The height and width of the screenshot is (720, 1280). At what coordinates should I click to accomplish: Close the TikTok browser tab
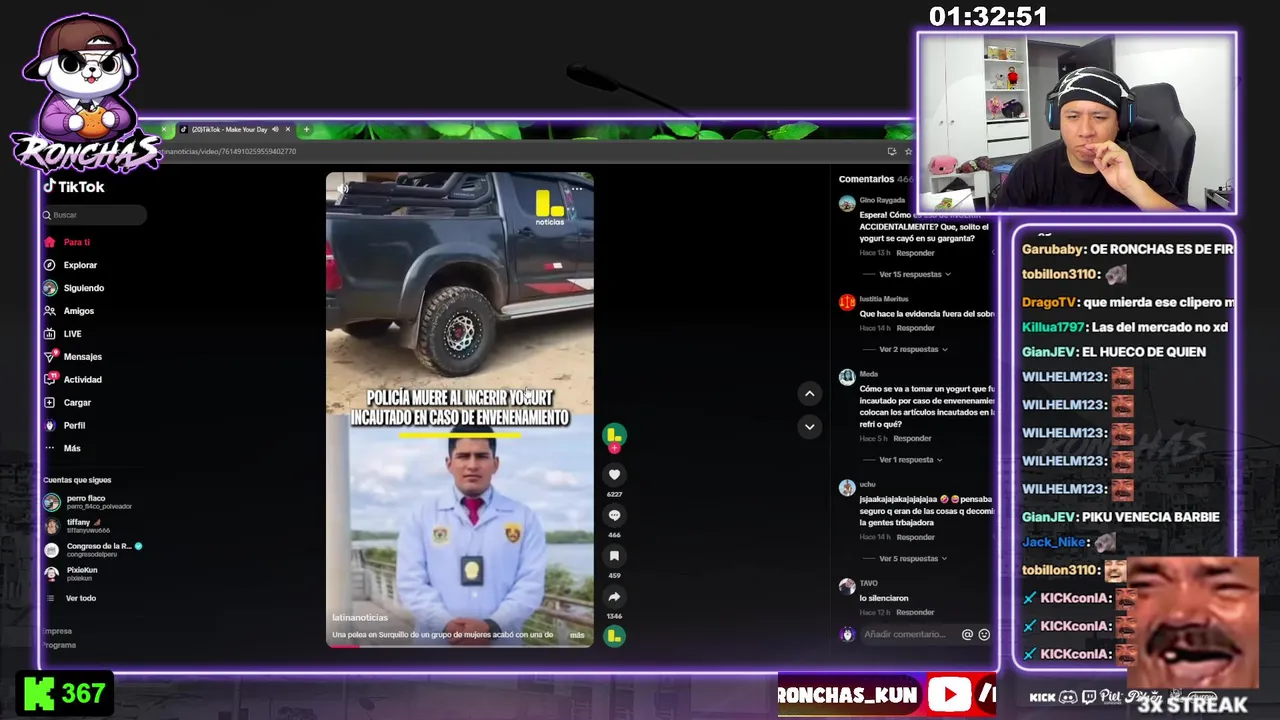[x=288, y=129]
